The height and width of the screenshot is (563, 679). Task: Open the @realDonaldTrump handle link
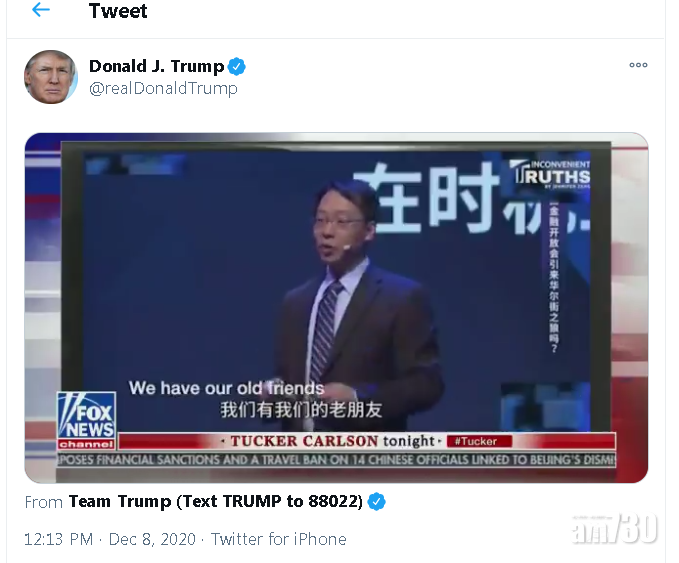(x=163, y=88)
